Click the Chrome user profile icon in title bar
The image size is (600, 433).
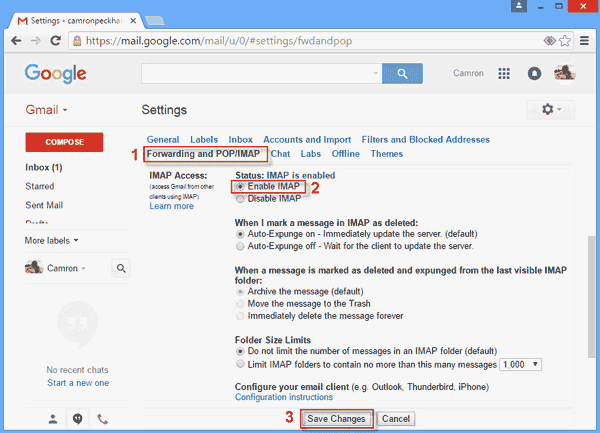pos(519,6)
